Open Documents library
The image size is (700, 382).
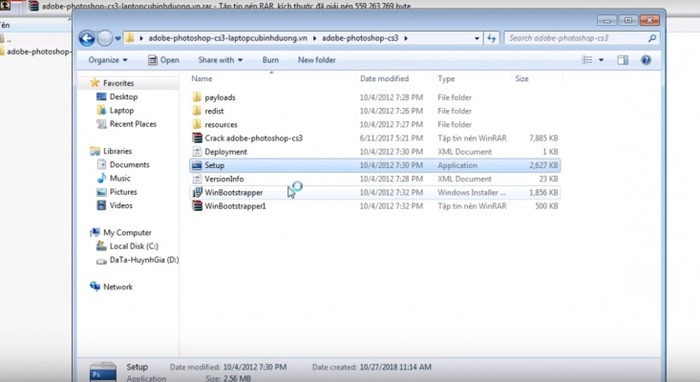point(123,165)
